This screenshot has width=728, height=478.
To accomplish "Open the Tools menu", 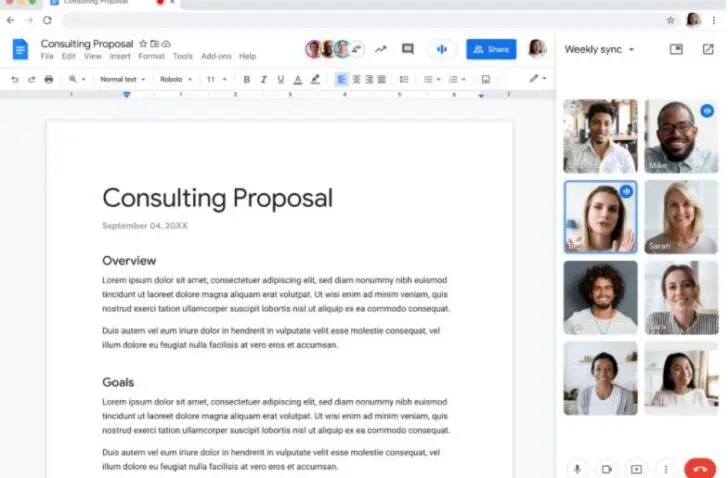I will click(x=182, y=56).
